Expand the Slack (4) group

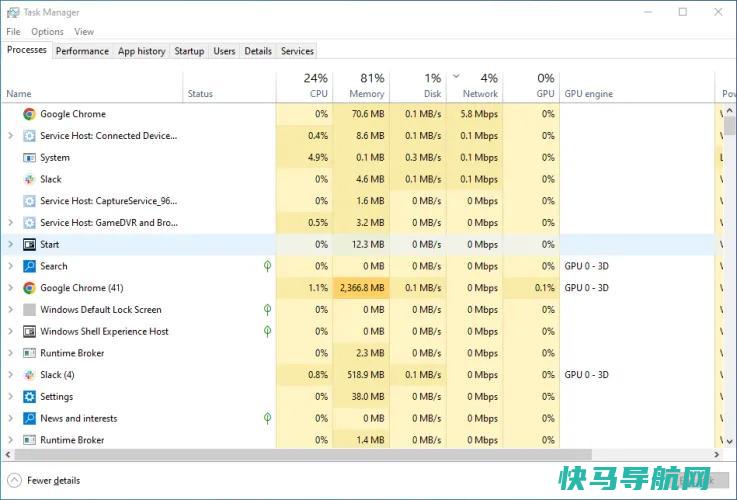pyautogui.click(x=10, y=375)
